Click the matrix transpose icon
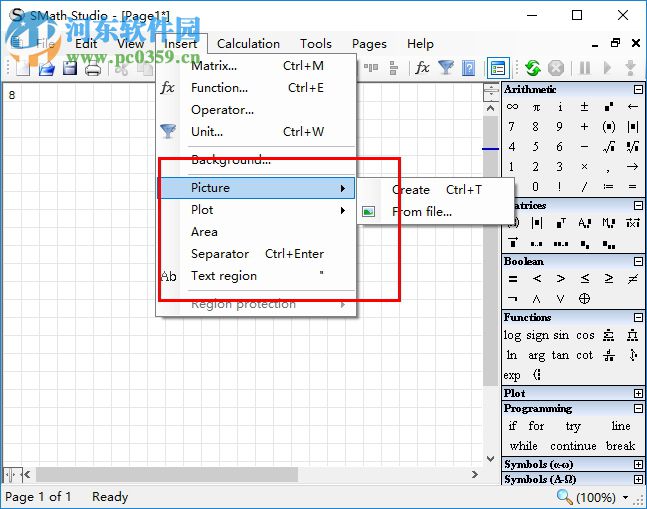Image resolution: width=647 pixels, height=509 pixels. pyautogui.click(x=561, y=223)
